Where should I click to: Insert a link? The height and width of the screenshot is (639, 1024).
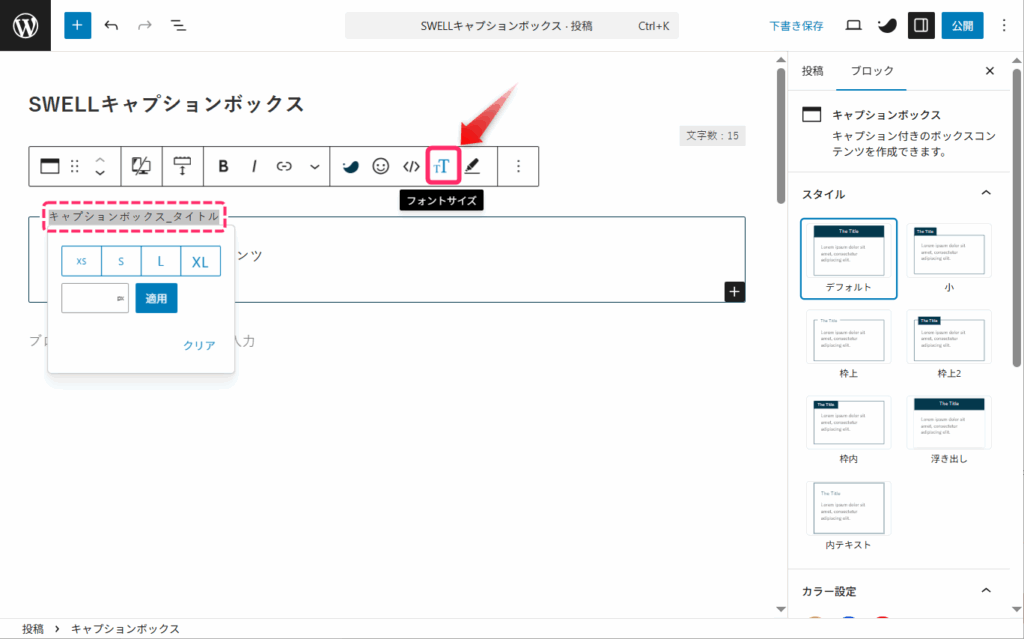[284, 166]
